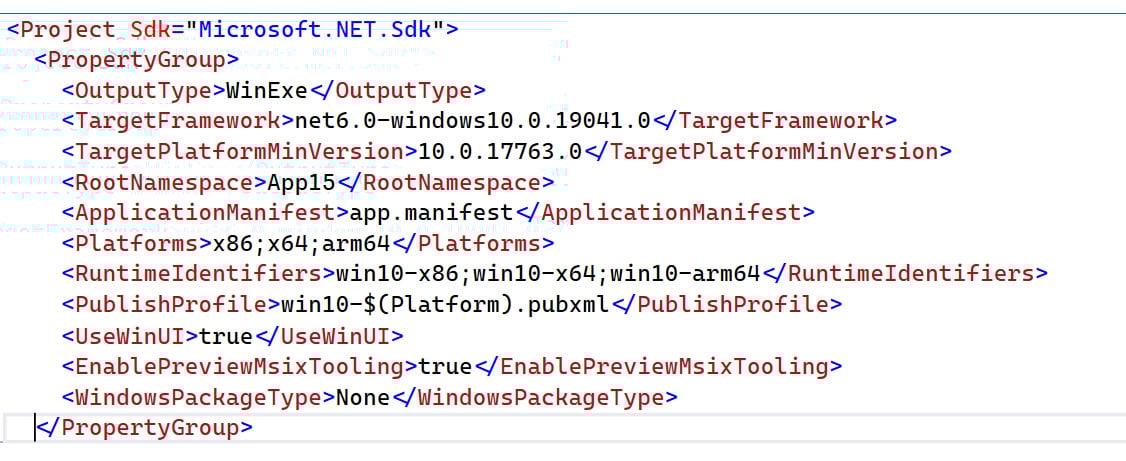Click the 10.0.17763.0 minimum version value
The image size is (1126, 461).
[501, 152]
